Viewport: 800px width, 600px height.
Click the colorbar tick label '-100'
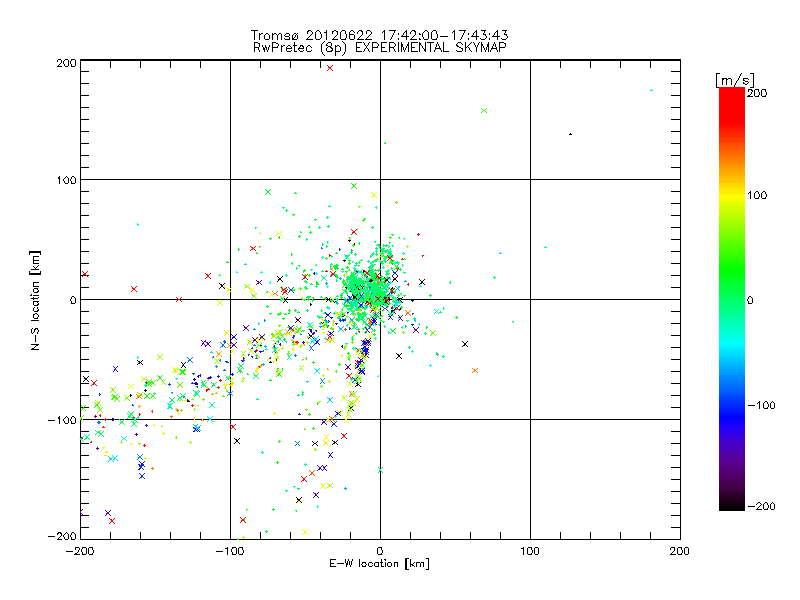point(761,405)
